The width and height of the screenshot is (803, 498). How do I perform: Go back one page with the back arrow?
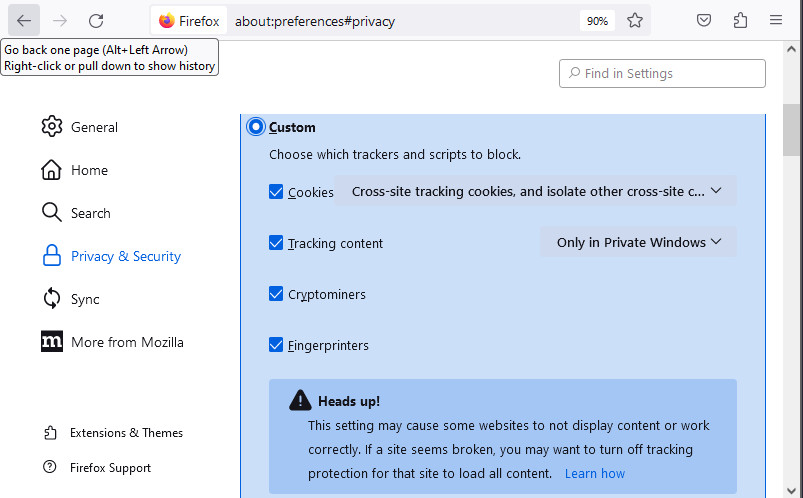click(x=24, y=20)
